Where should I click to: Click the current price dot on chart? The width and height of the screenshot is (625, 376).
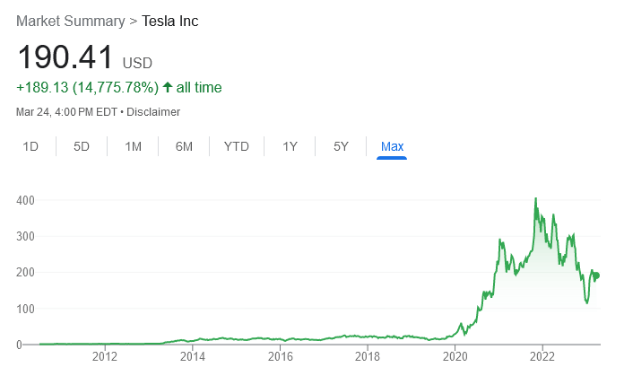596,276
